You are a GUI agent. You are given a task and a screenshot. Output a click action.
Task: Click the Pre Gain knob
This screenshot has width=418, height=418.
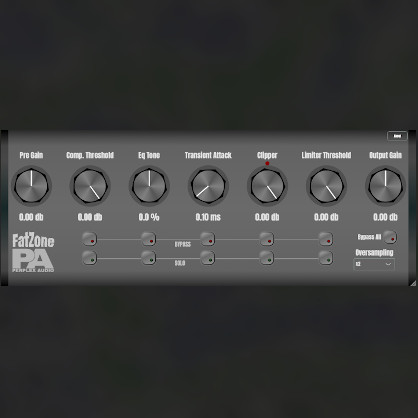click(x=31, y=186)
